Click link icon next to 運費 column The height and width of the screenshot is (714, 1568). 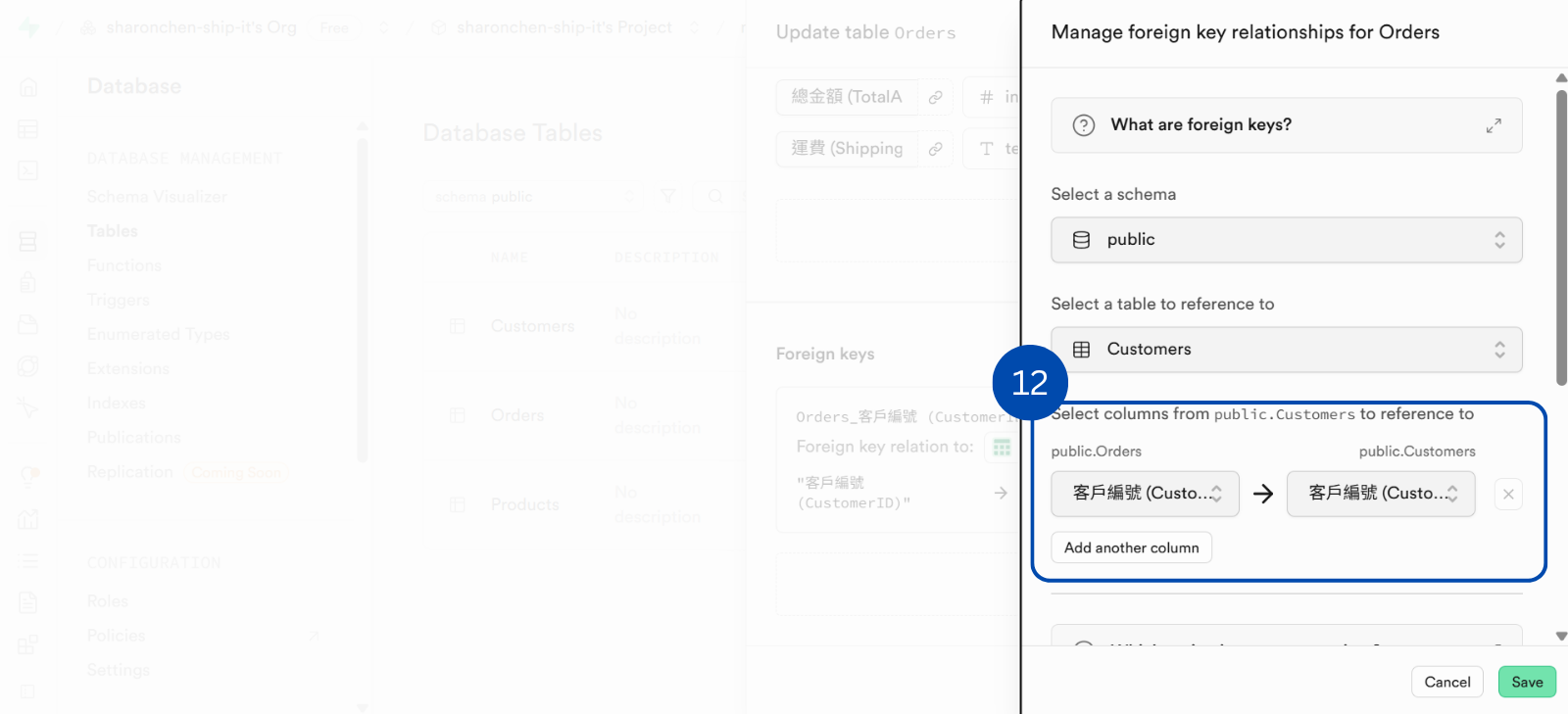(x=936, y=149)
